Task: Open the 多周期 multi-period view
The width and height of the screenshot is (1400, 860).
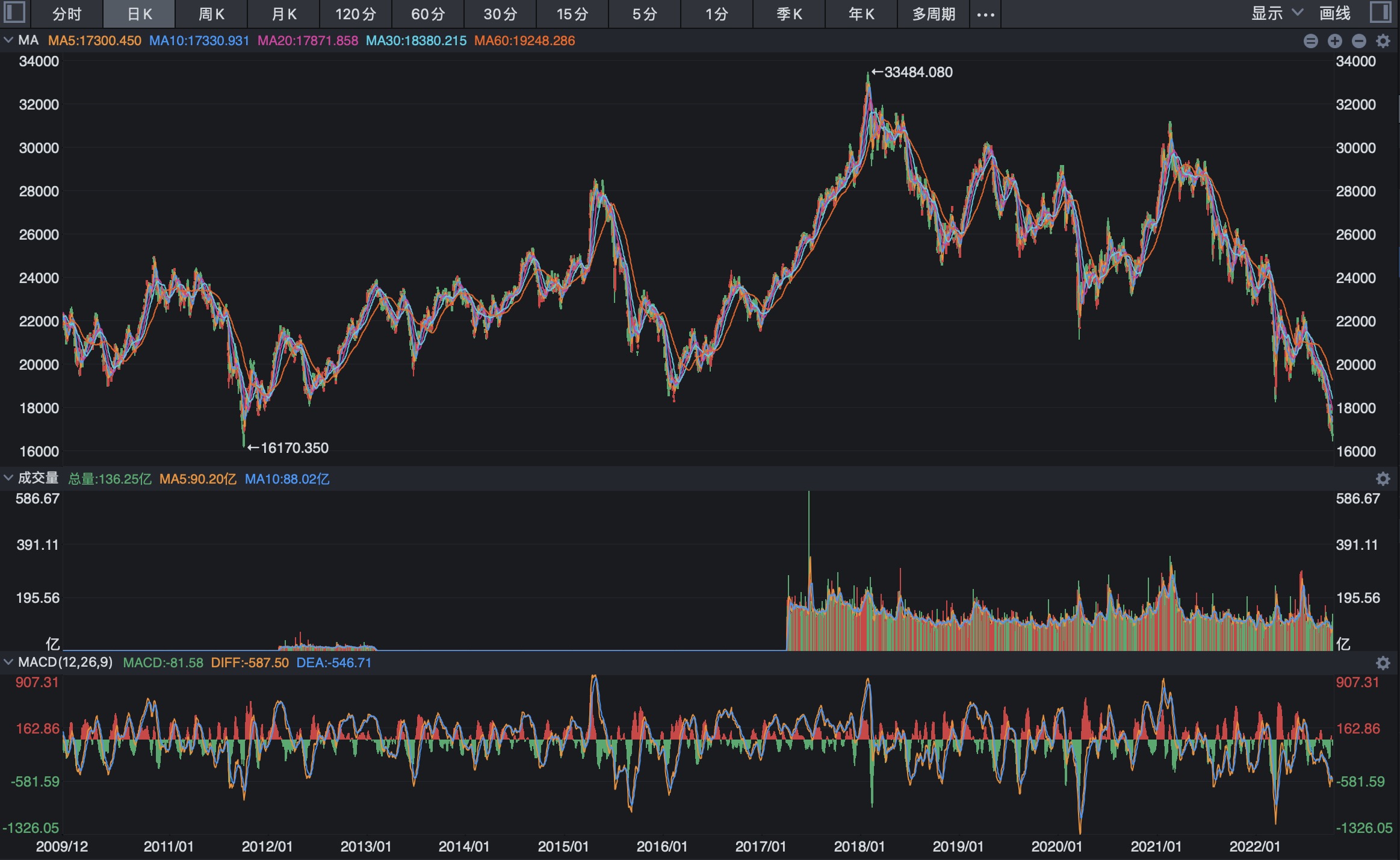Action: (934, 14)
